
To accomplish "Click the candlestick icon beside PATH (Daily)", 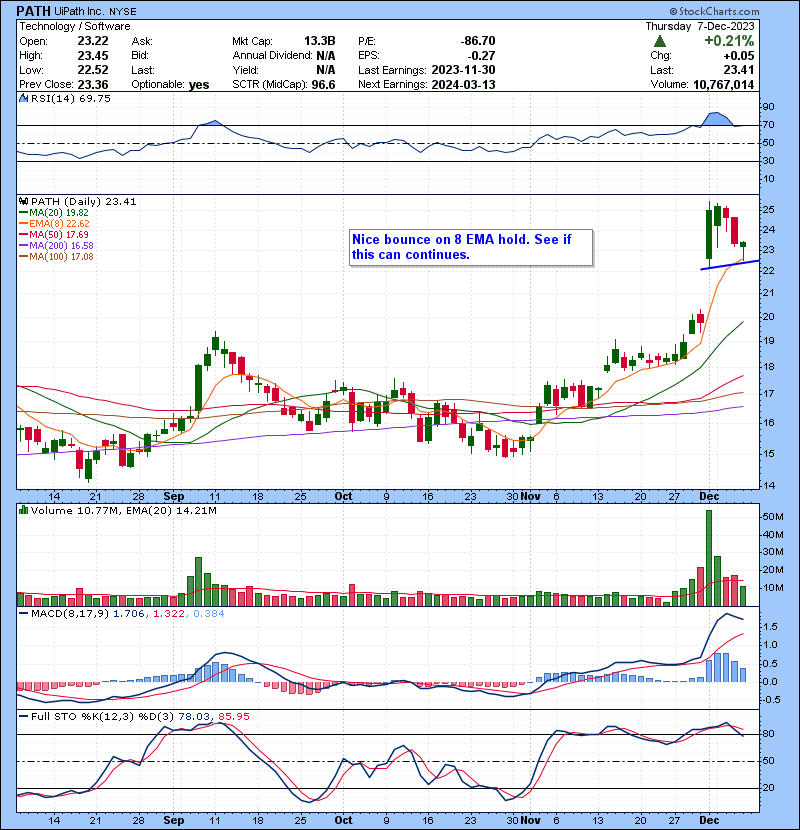I will (x=23, y=202).
